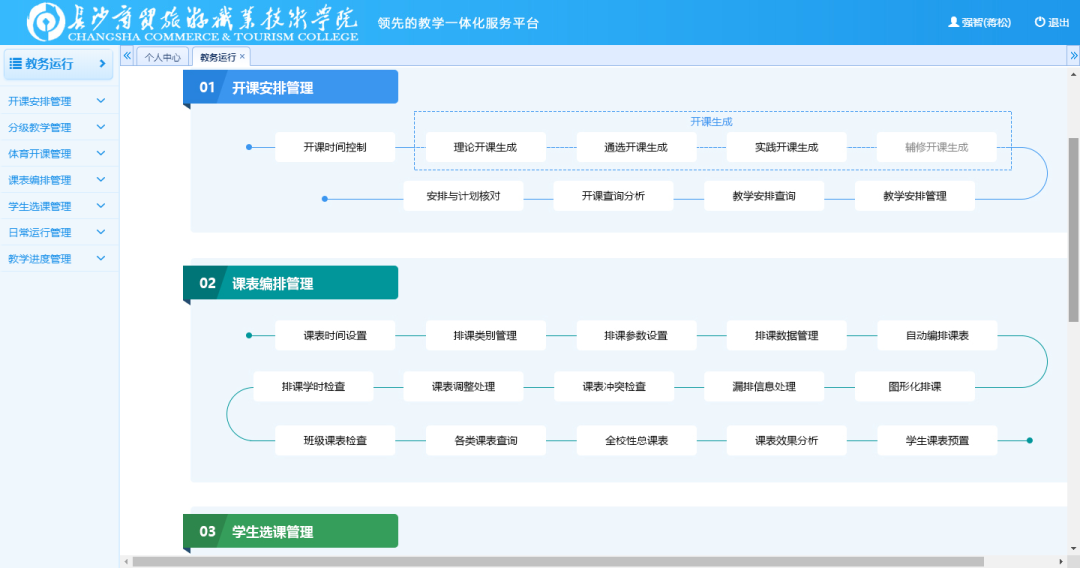Viewport: 1080px width, 568px height.
Task: Close the 教务运行 tab
Action: point(242,57)
